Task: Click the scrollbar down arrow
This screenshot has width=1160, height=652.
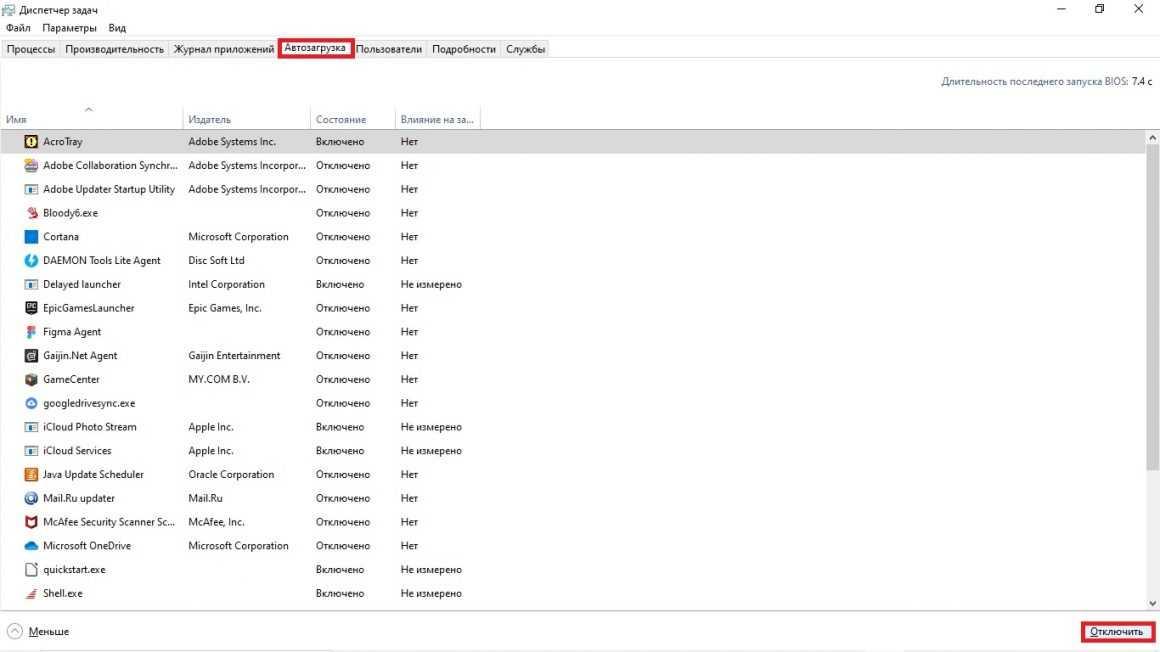Action: point(1152,603)
